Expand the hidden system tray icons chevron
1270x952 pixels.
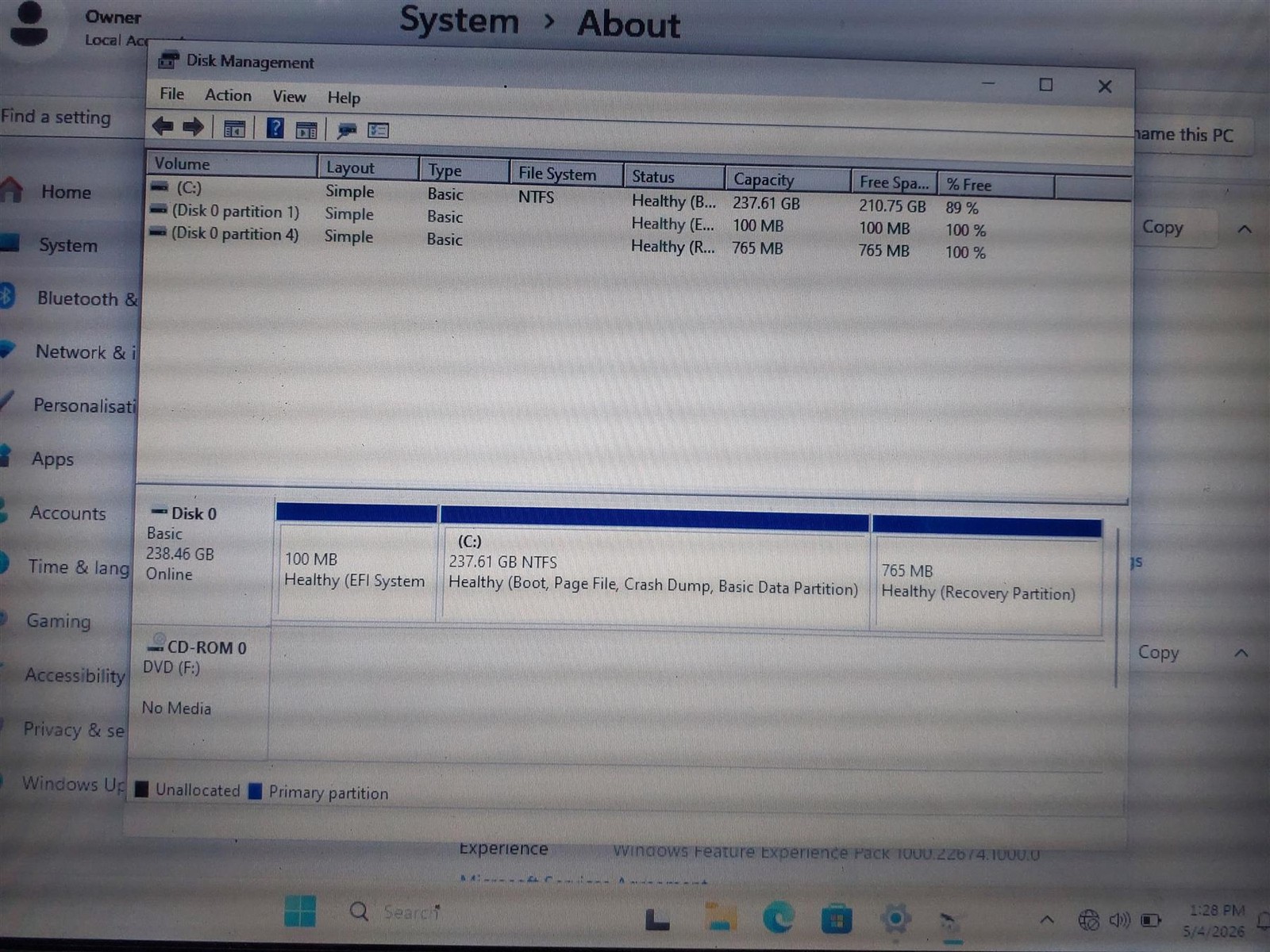1047,920
